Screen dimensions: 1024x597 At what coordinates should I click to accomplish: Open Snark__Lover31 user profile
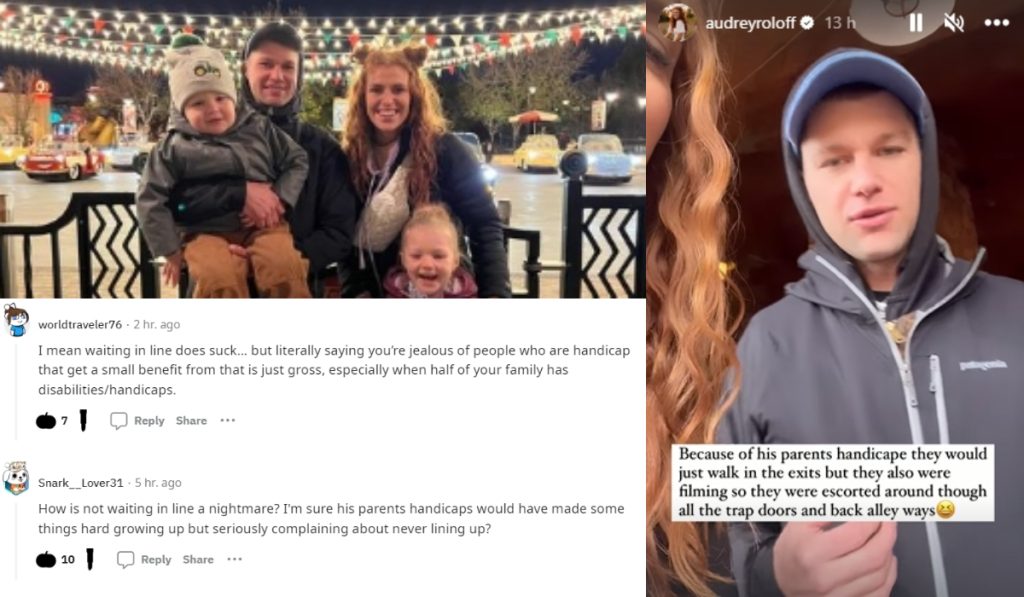[x=80, y=483]
